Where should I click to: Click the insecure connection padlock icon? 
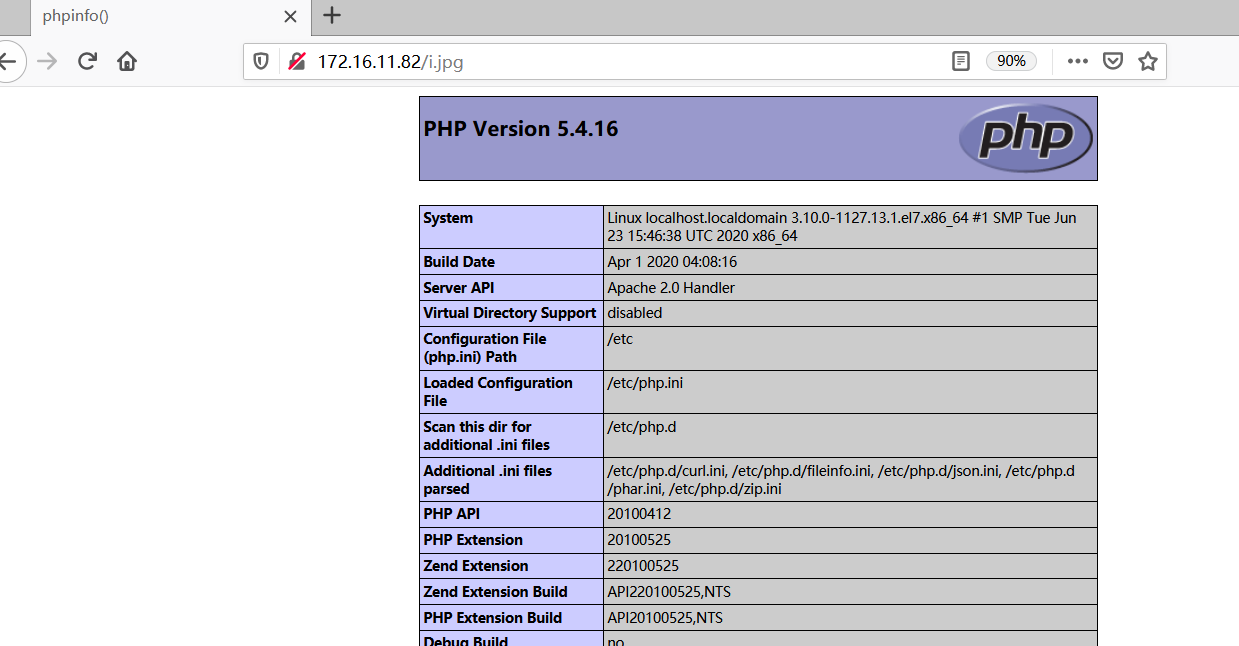[x=296, y=61]
